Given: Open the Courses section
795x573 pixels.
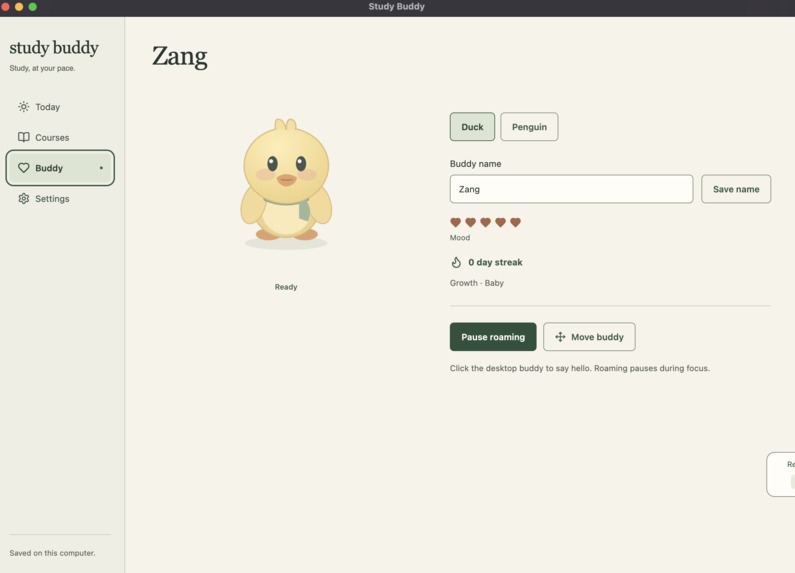Looking at the screenshot, I should click(60, 137).
